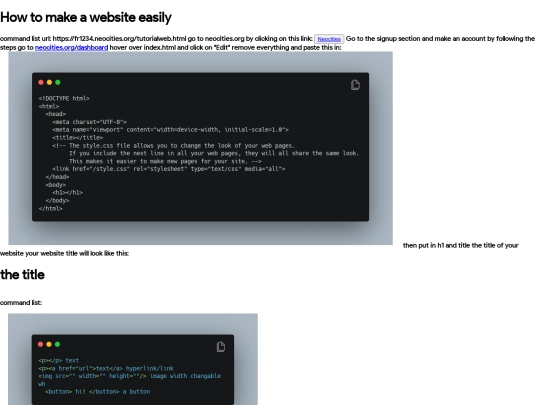Click the '<h1></h1>' code line

(68, 193)
